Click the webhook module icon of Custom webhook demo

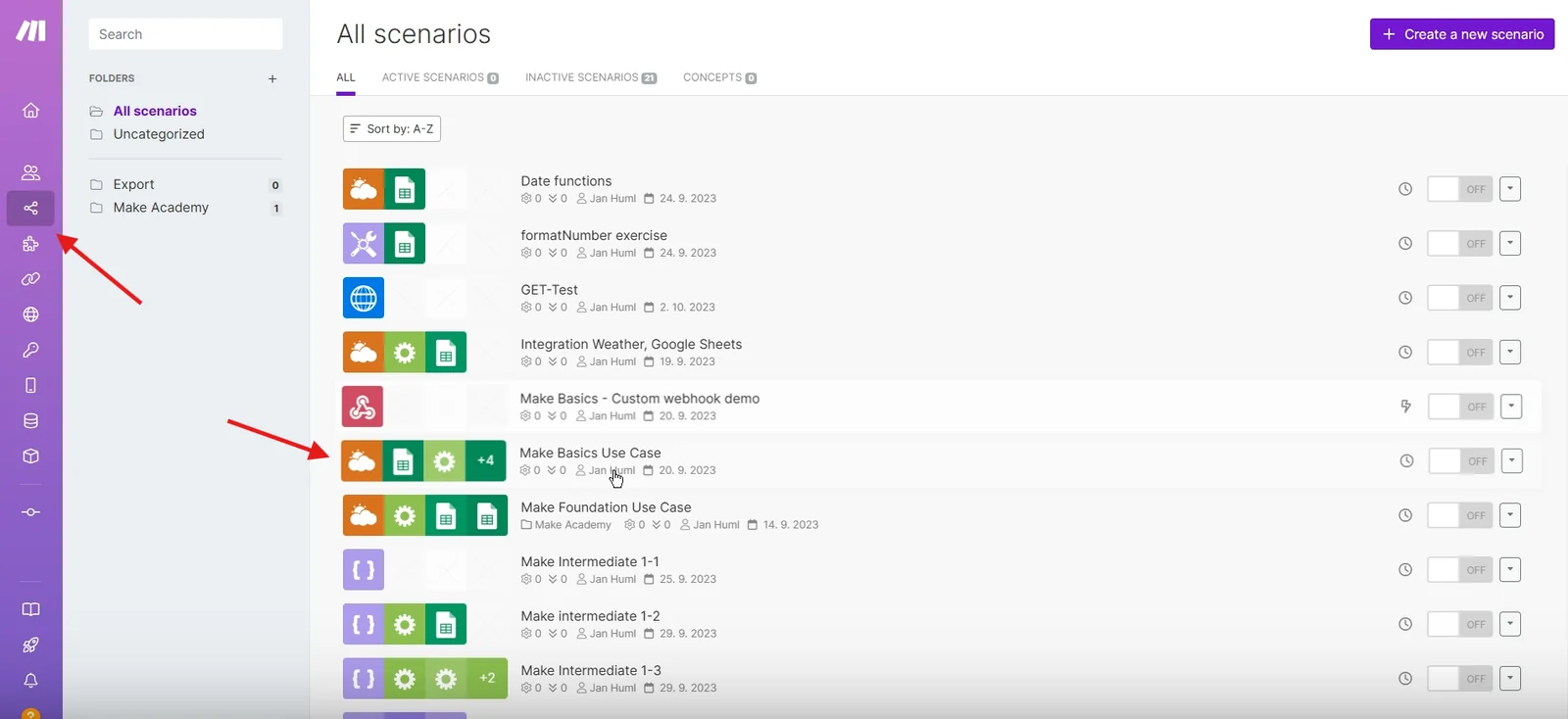[x=363, y=407]
